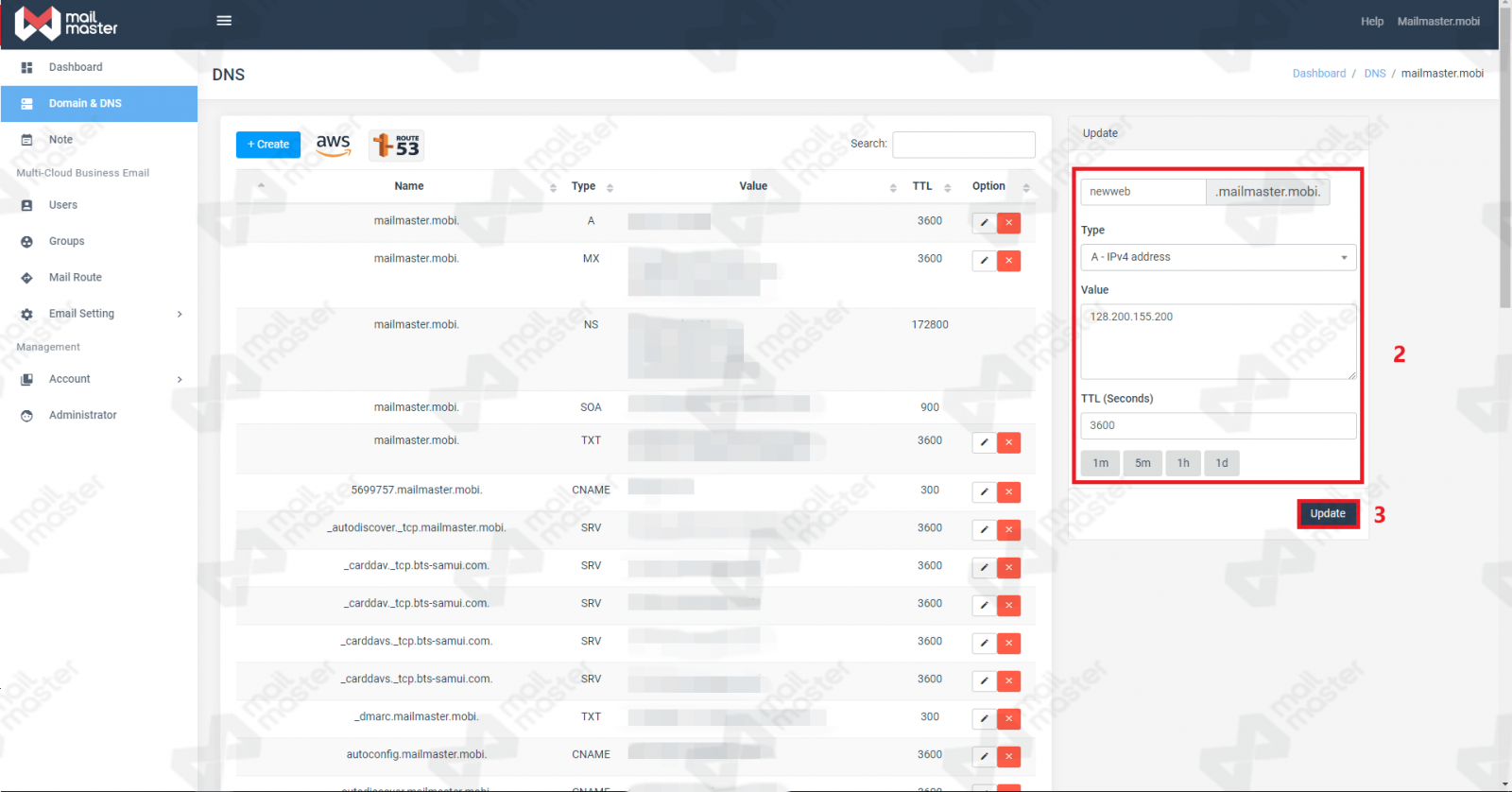The image size is (1512, 792).
Task: Delete the mailmaster.mobi. MX record
Action: coord(1008,261)
